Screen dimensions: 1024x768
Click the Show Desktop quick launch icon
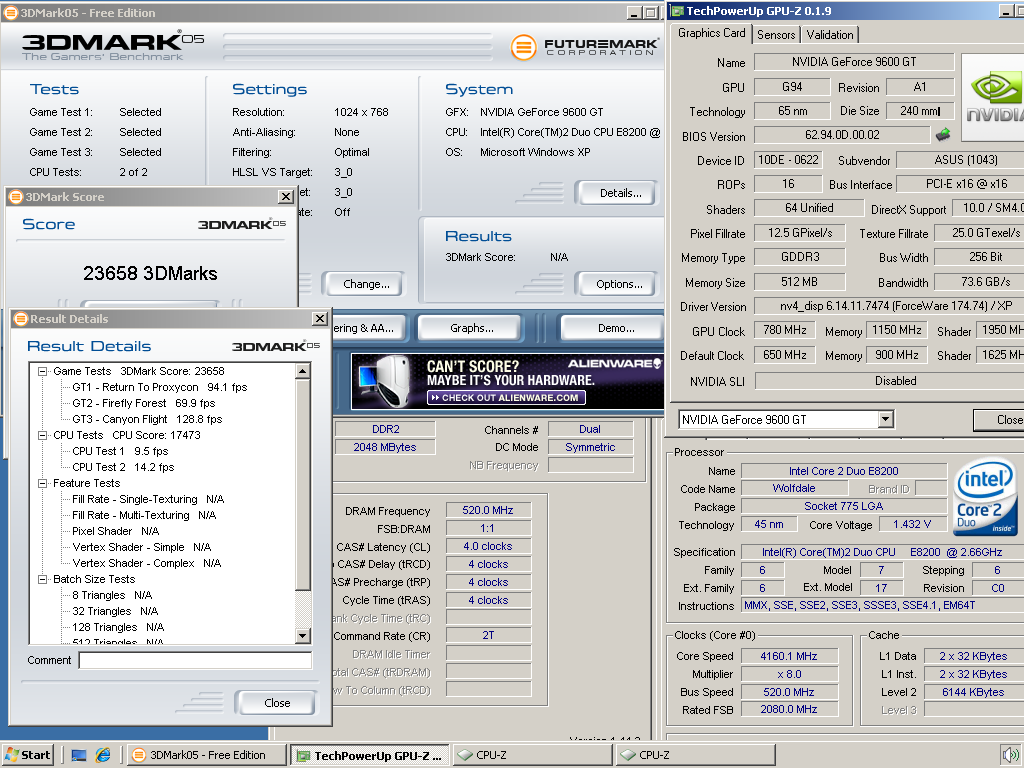79,756
